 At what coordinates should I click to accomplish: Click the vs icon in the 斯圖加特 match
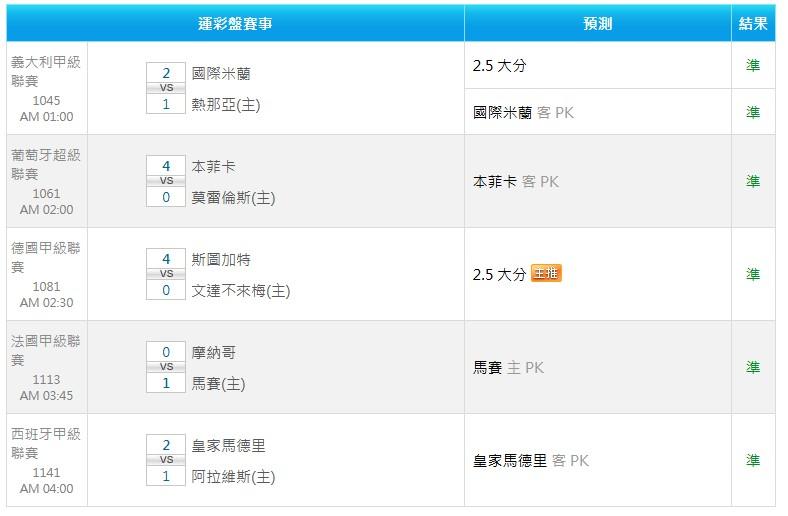[166, 274]
